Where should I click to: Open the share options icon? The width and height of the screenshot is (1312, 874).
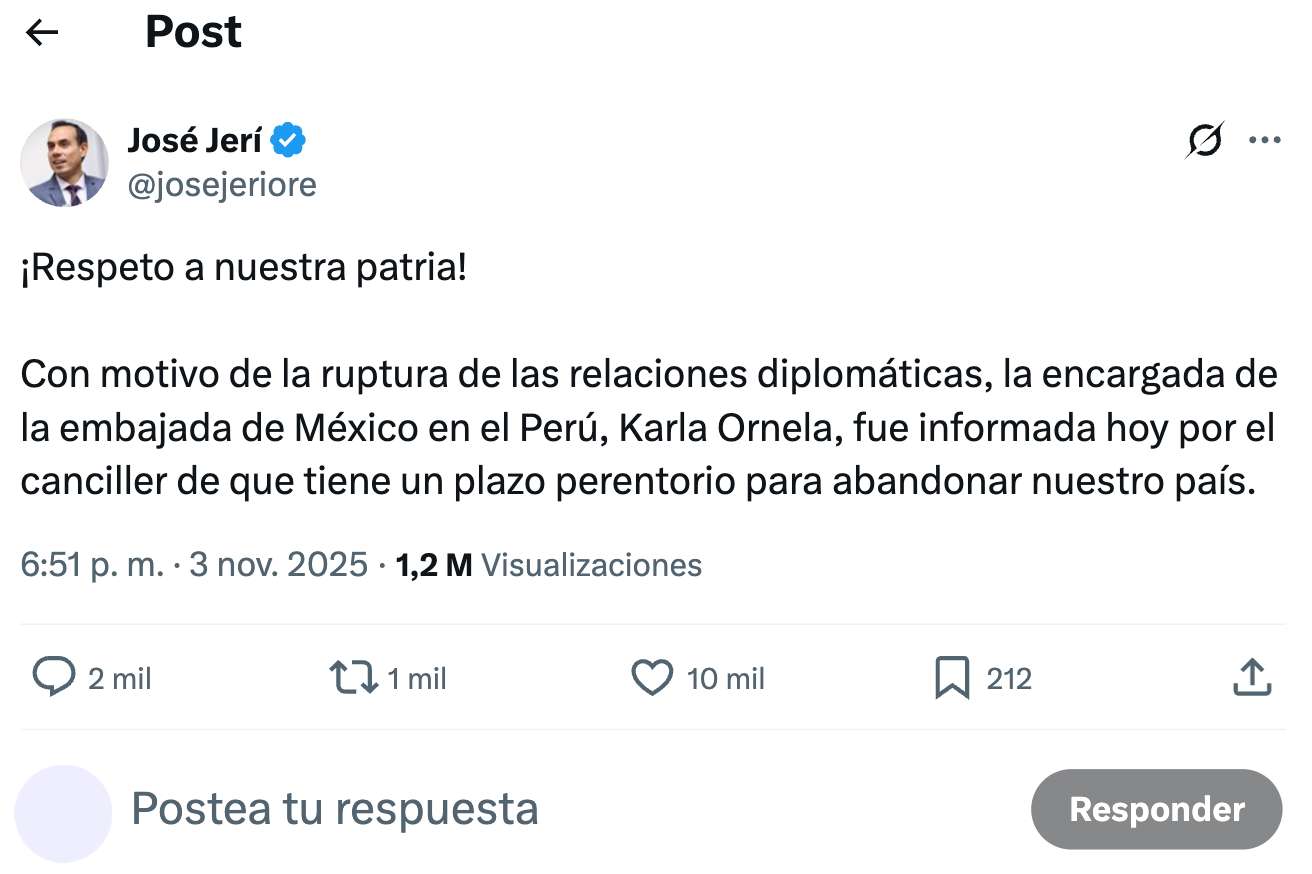tap(1251, 678)
